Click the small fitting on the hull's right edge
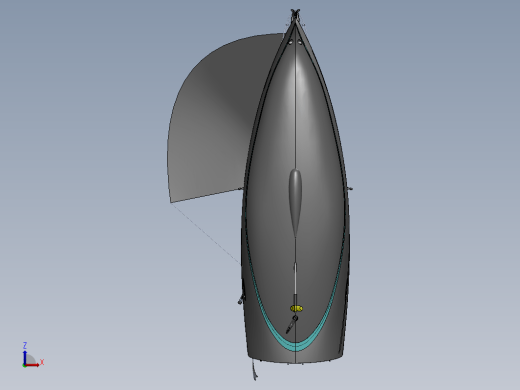Image resolution: width=520 pixels, height=390 pixels. (350, 189)
